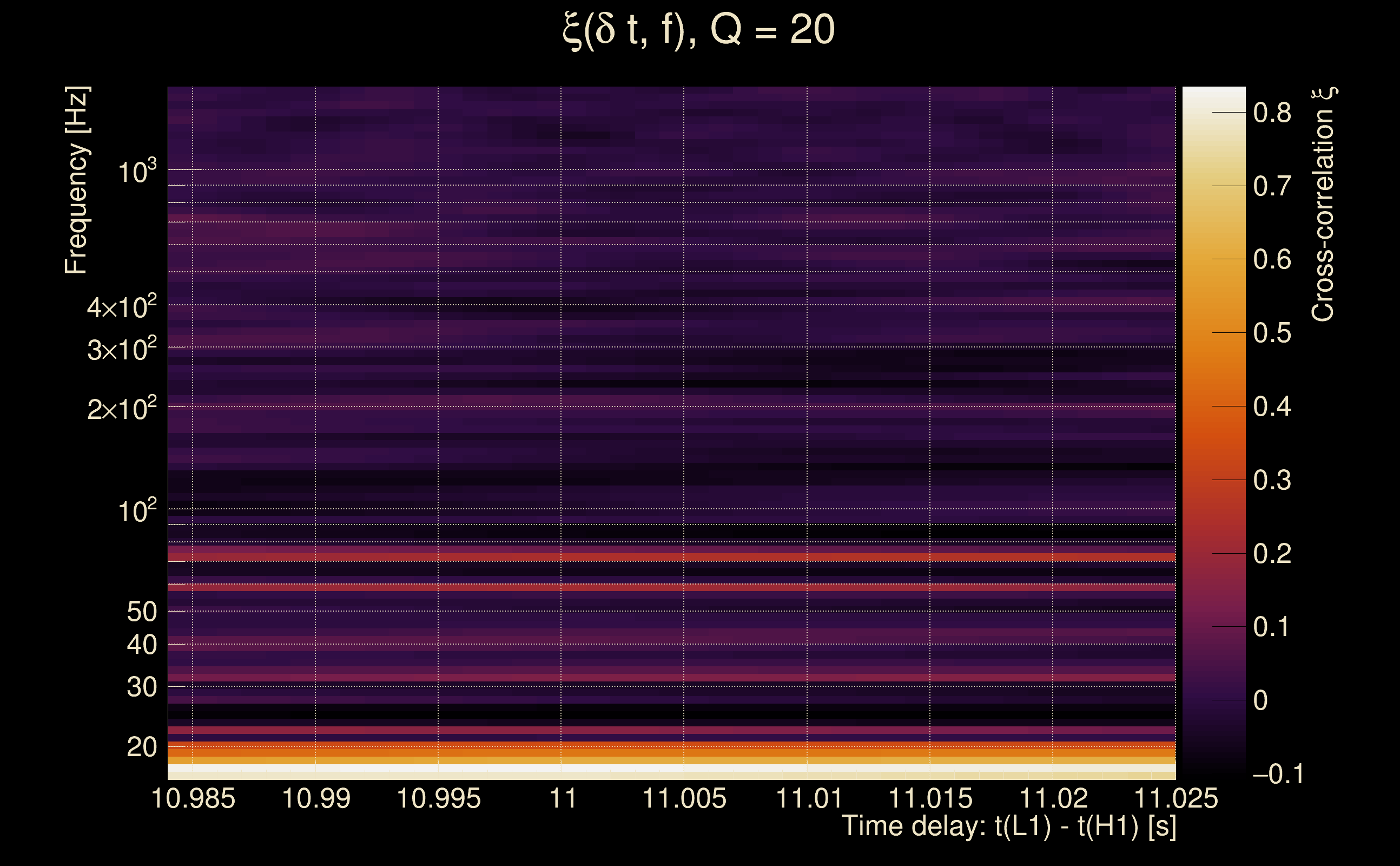Click the 11 x-axis tick label
The width and height of the screenshot is (1400, 866).
pyautogui.click(x=562, y=799)
